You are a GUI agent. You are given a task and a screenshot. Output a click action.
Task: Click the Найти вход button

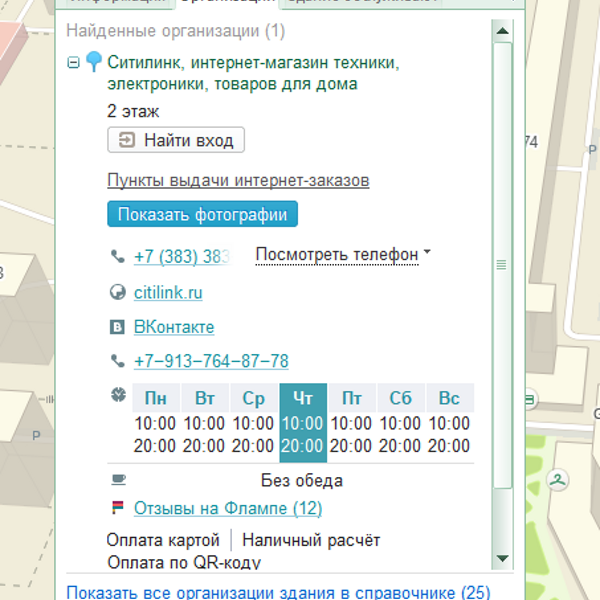tap(176, 140)
